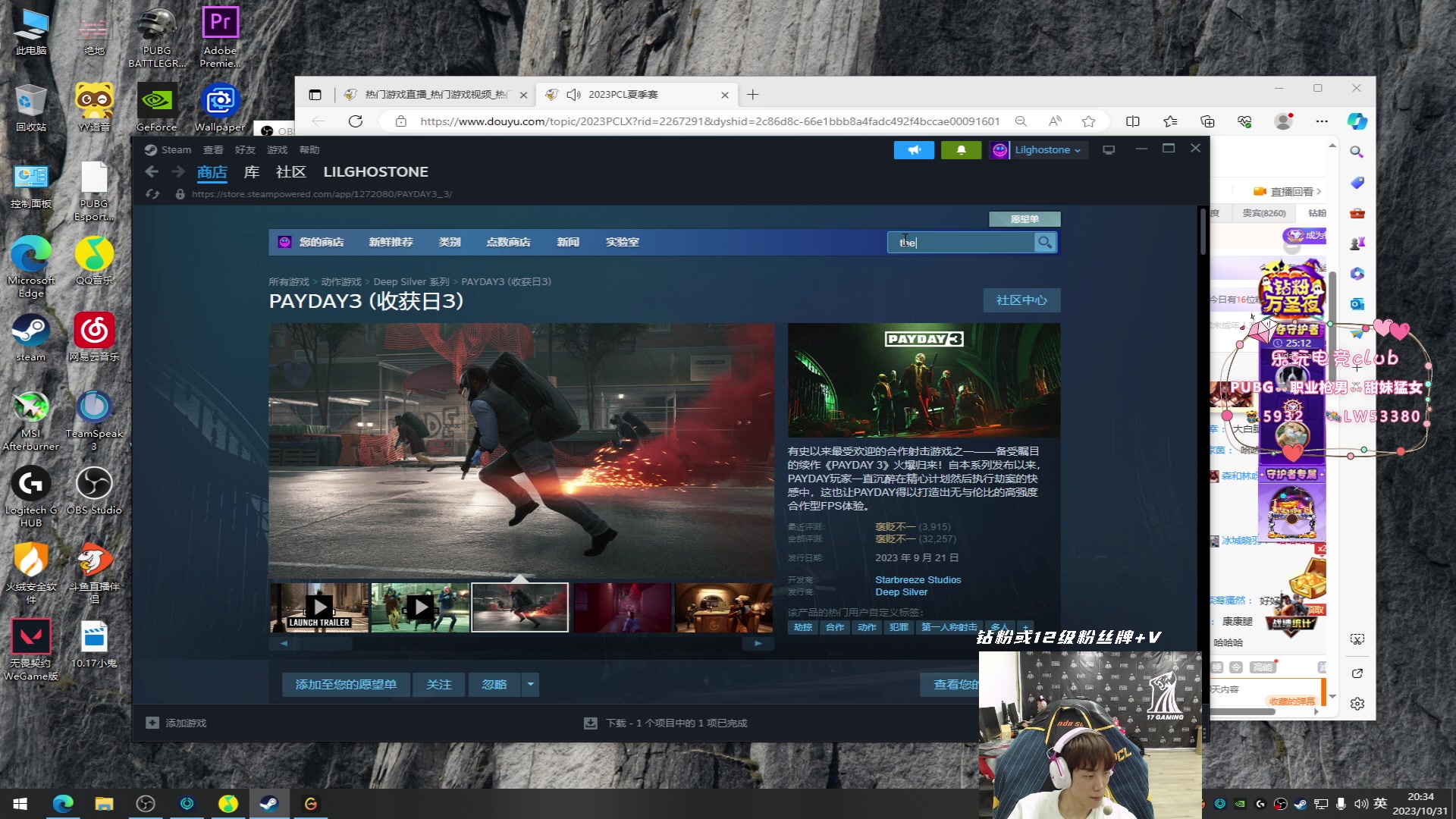Click the thumbnail strip right arrow
This screenshot has width=1456, height=819.
[x=758, y=643]
